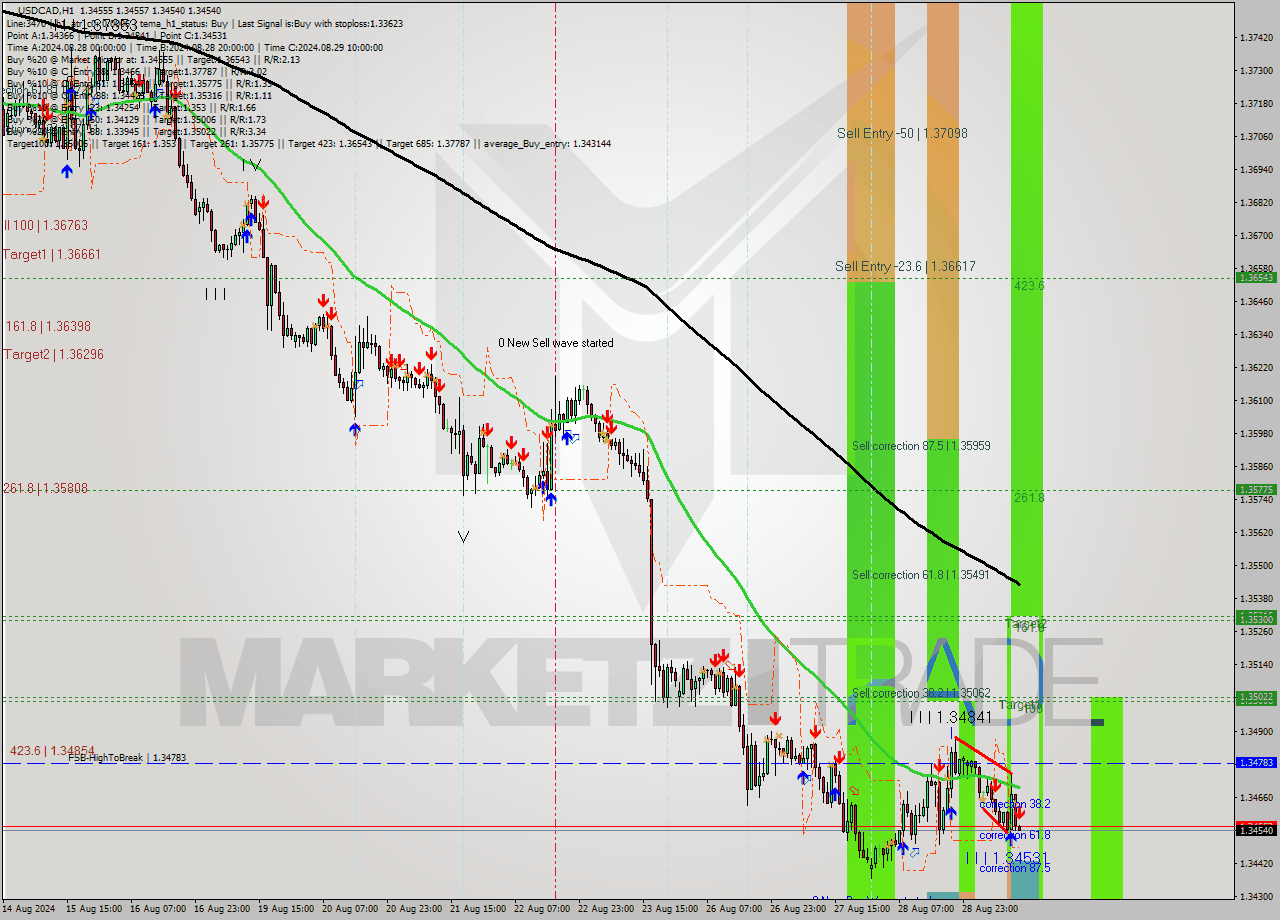1280x920 pixels.
Task: Click the 1.35620 price axis value
Action: [x=1256, y=533]
